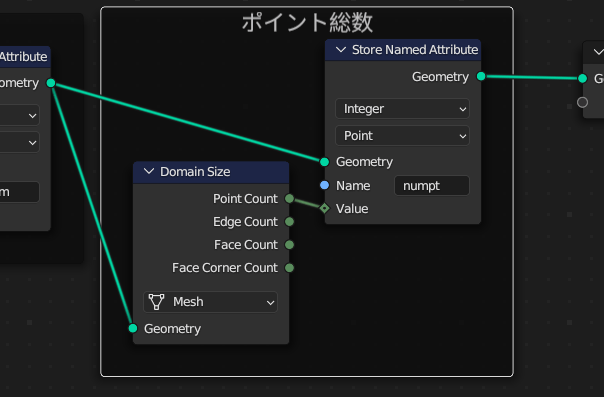Open the left node's lower dropdown

coord(19,143)
